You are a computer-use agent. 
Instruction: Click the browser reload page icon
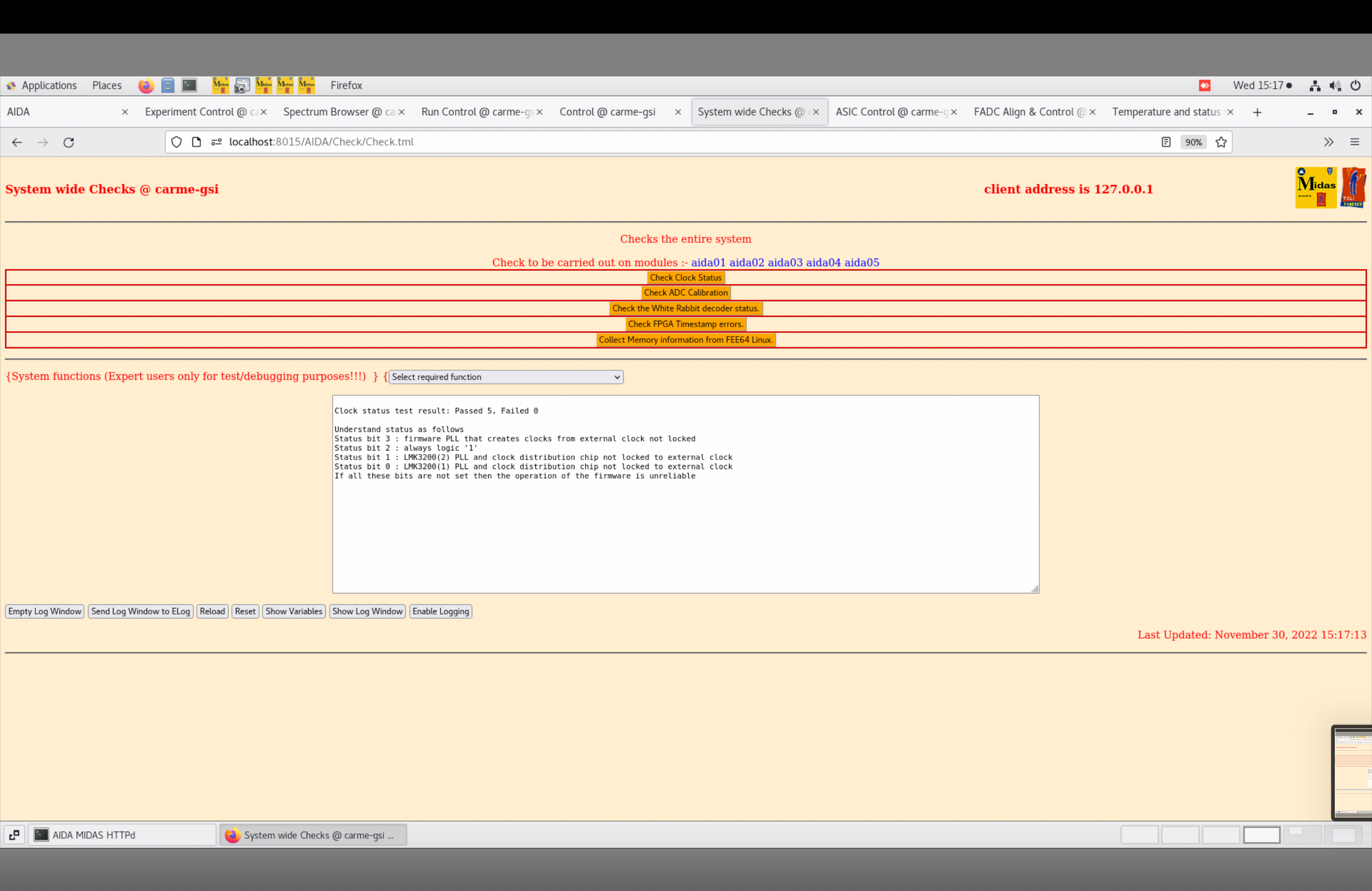point(69,142)
